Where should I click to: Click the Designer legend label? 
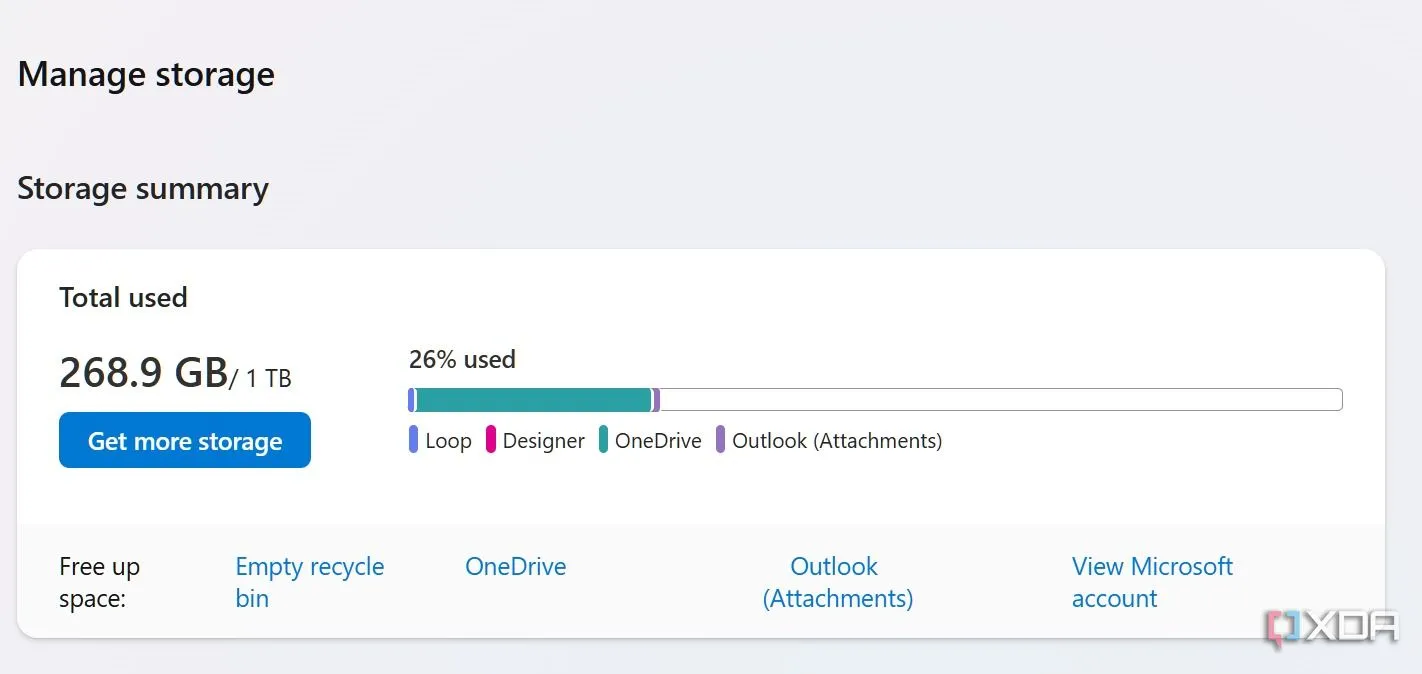544,441
